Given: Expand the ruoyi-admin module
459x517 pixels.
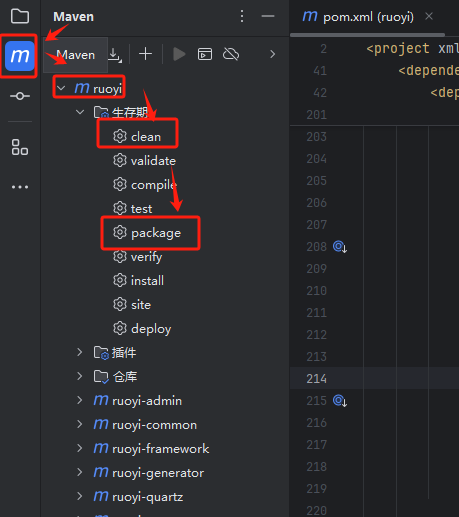Looking at the screenshot, I should 80,400.
